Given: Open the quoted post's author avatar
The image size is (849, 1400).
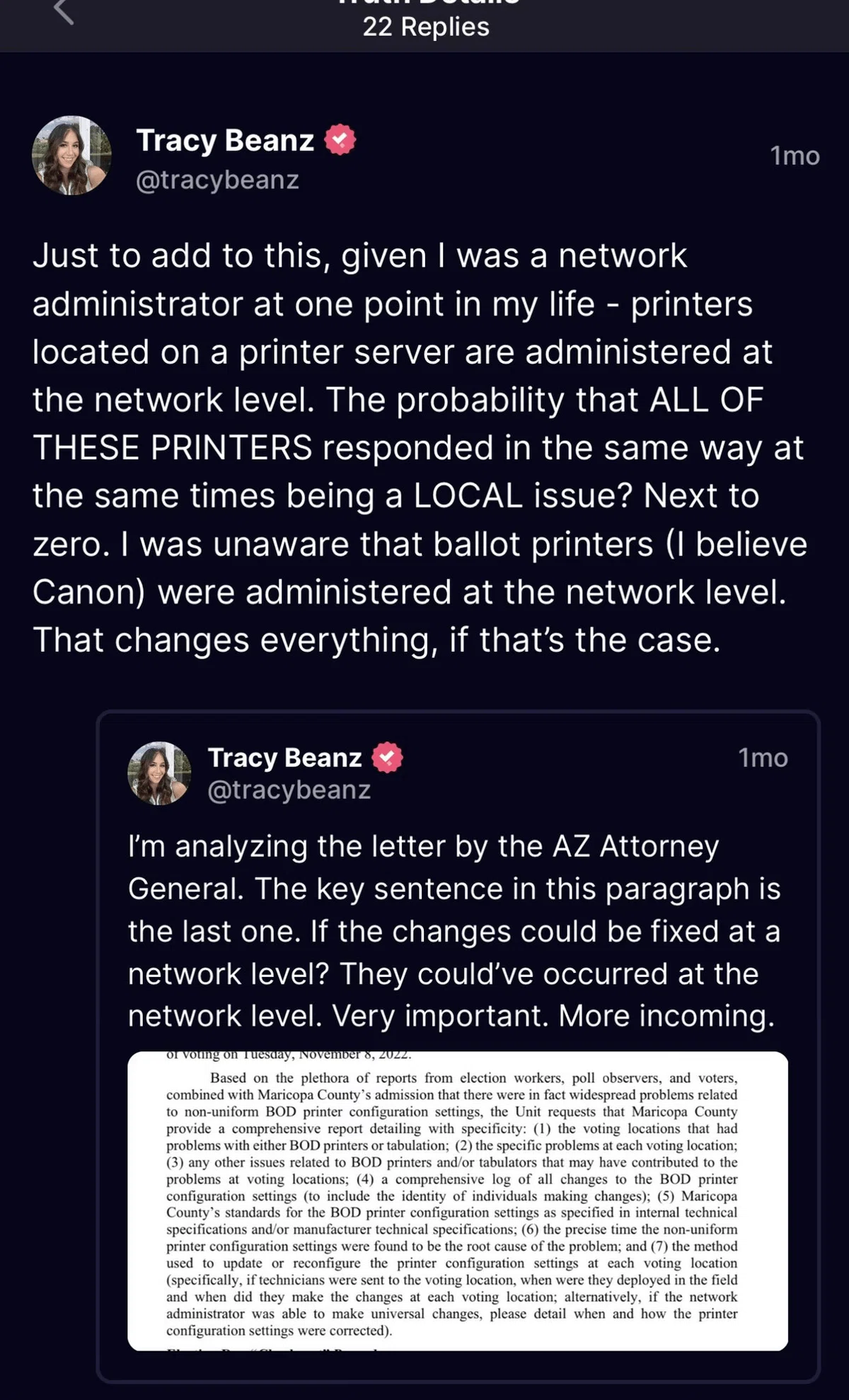Looking at the screenshot, I should [159, 773].
